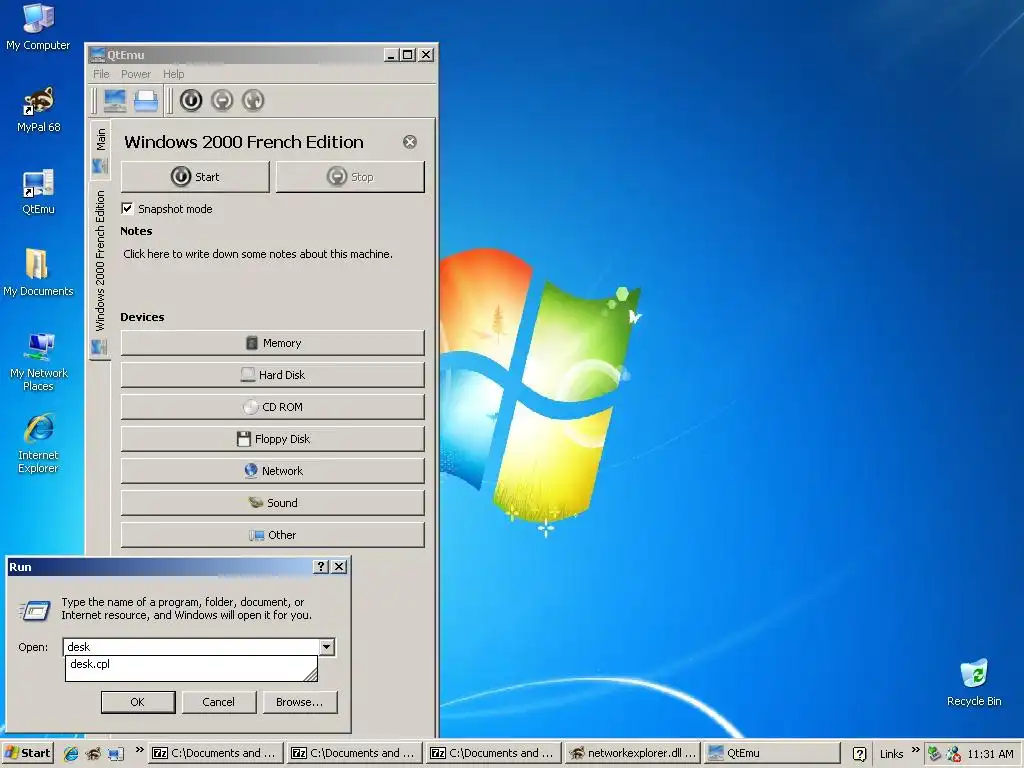Click the system tray clock showing 11:31 AM
This screenshot has width=1024, height=768.
(990, 754)
